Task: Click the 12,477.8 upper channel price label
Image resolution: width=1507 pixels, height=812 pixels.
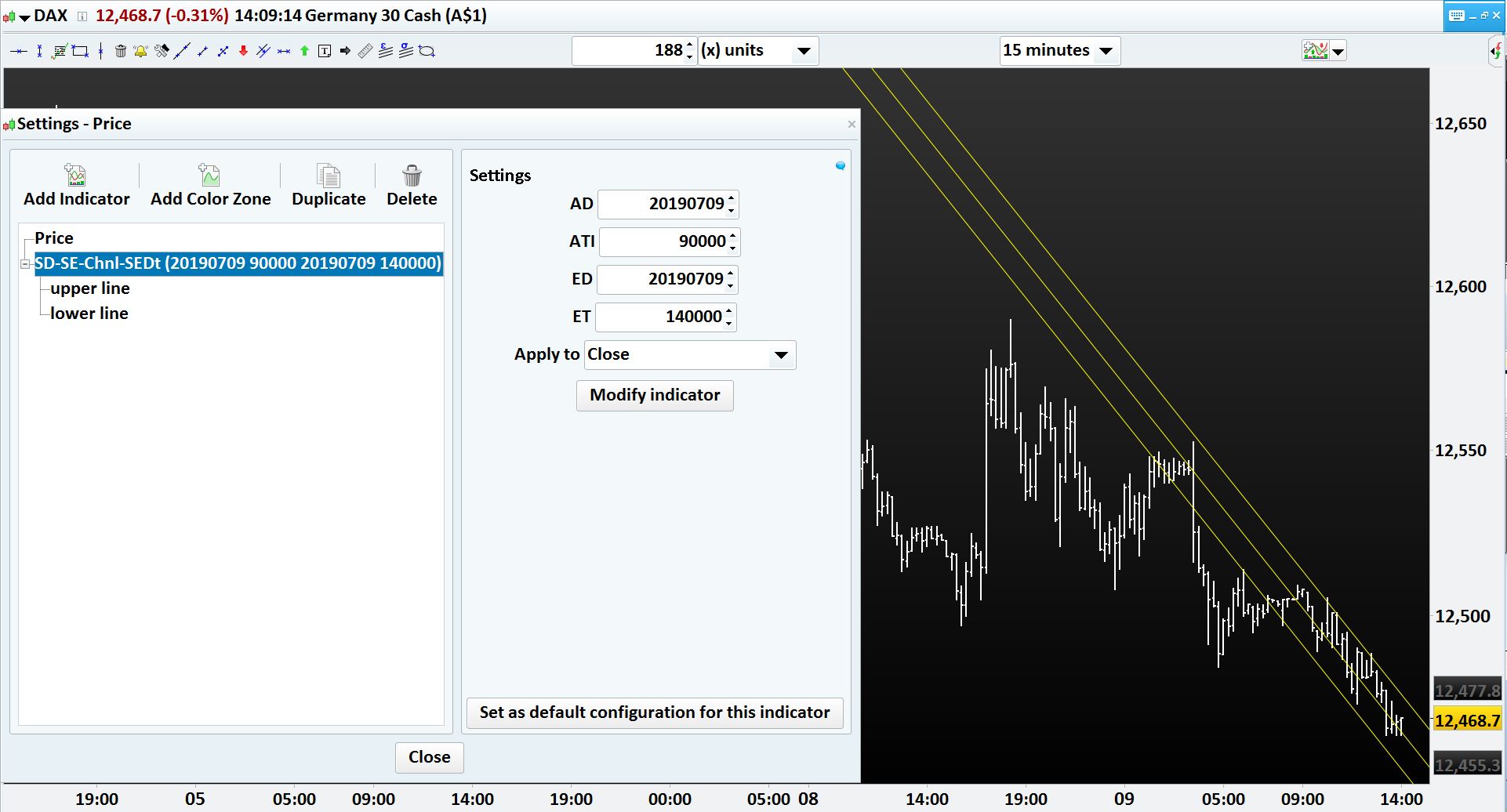Action: click(x=1467, y=691)
